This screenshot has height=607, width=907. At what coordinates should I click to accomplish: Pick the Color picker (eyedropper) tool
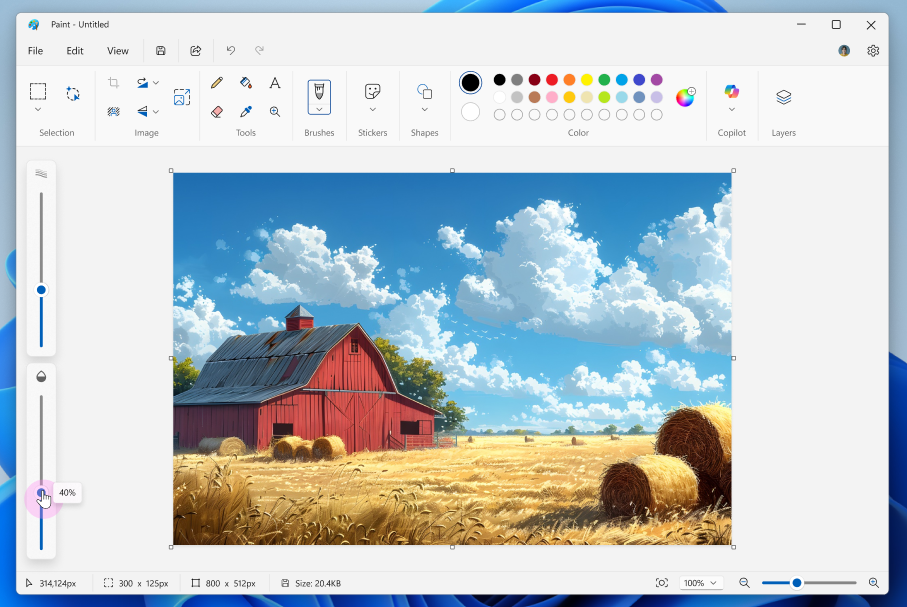(x=246, y=111)
